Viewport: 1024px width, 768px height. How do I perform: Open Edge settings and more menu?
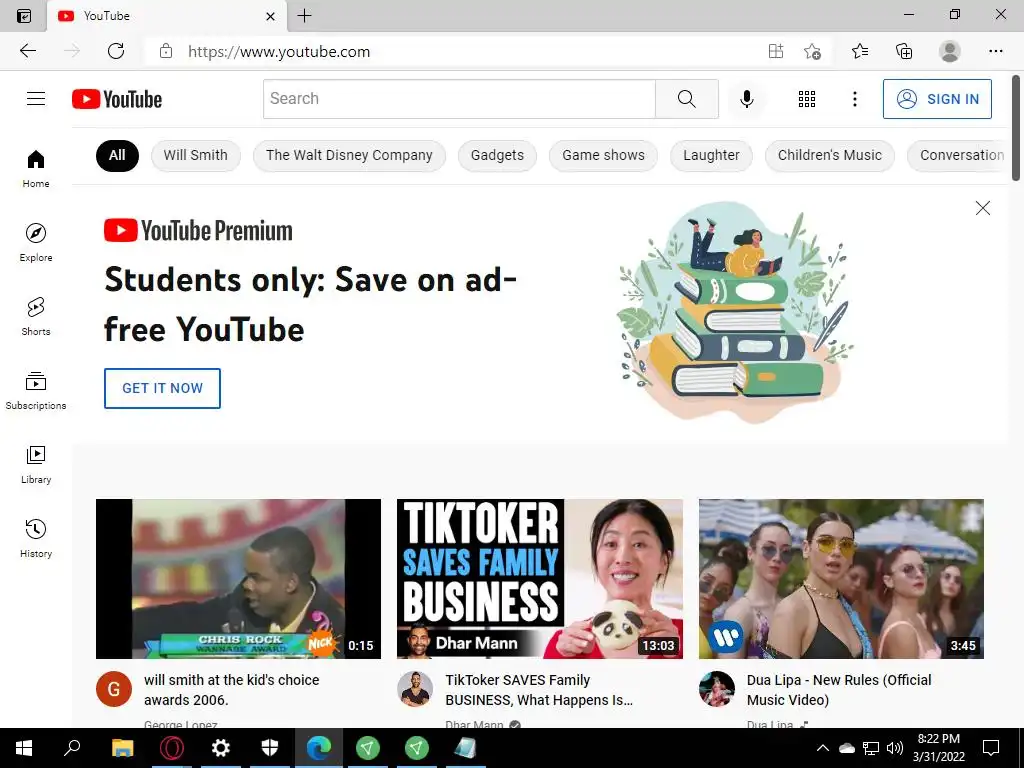pyautogui.click(x=995, y=51)
